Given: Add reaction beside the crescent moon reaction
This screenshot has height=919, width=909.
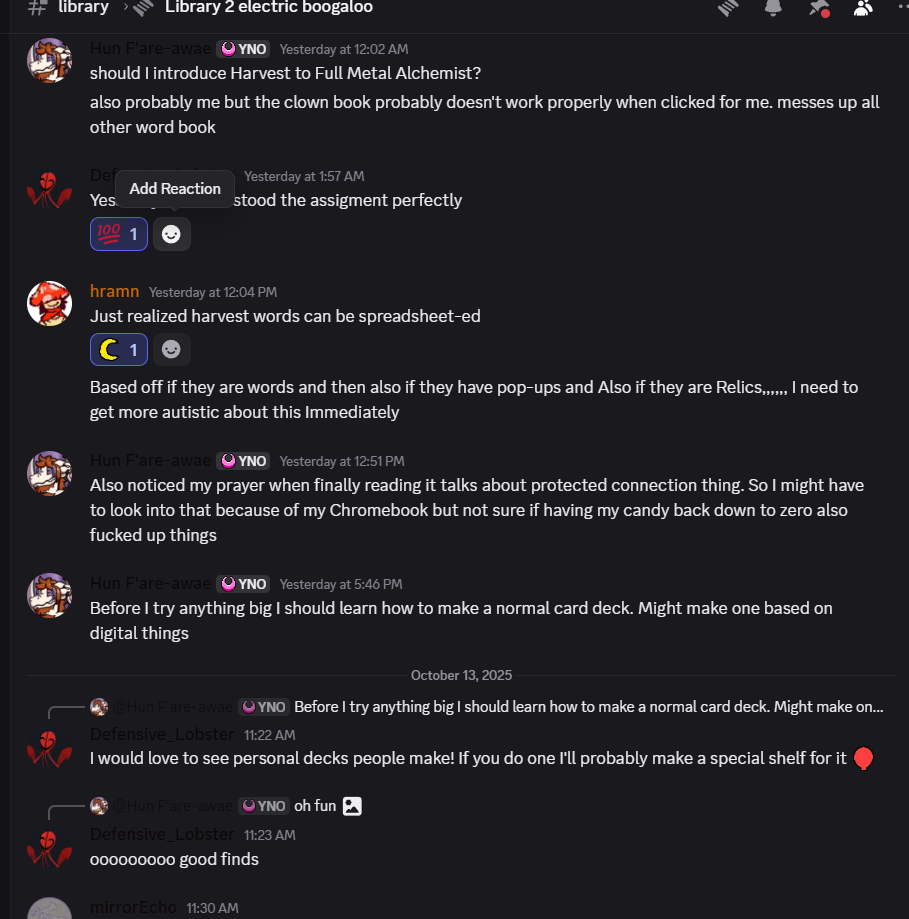Looking at the screenshot, I should [x=171, y=349].
